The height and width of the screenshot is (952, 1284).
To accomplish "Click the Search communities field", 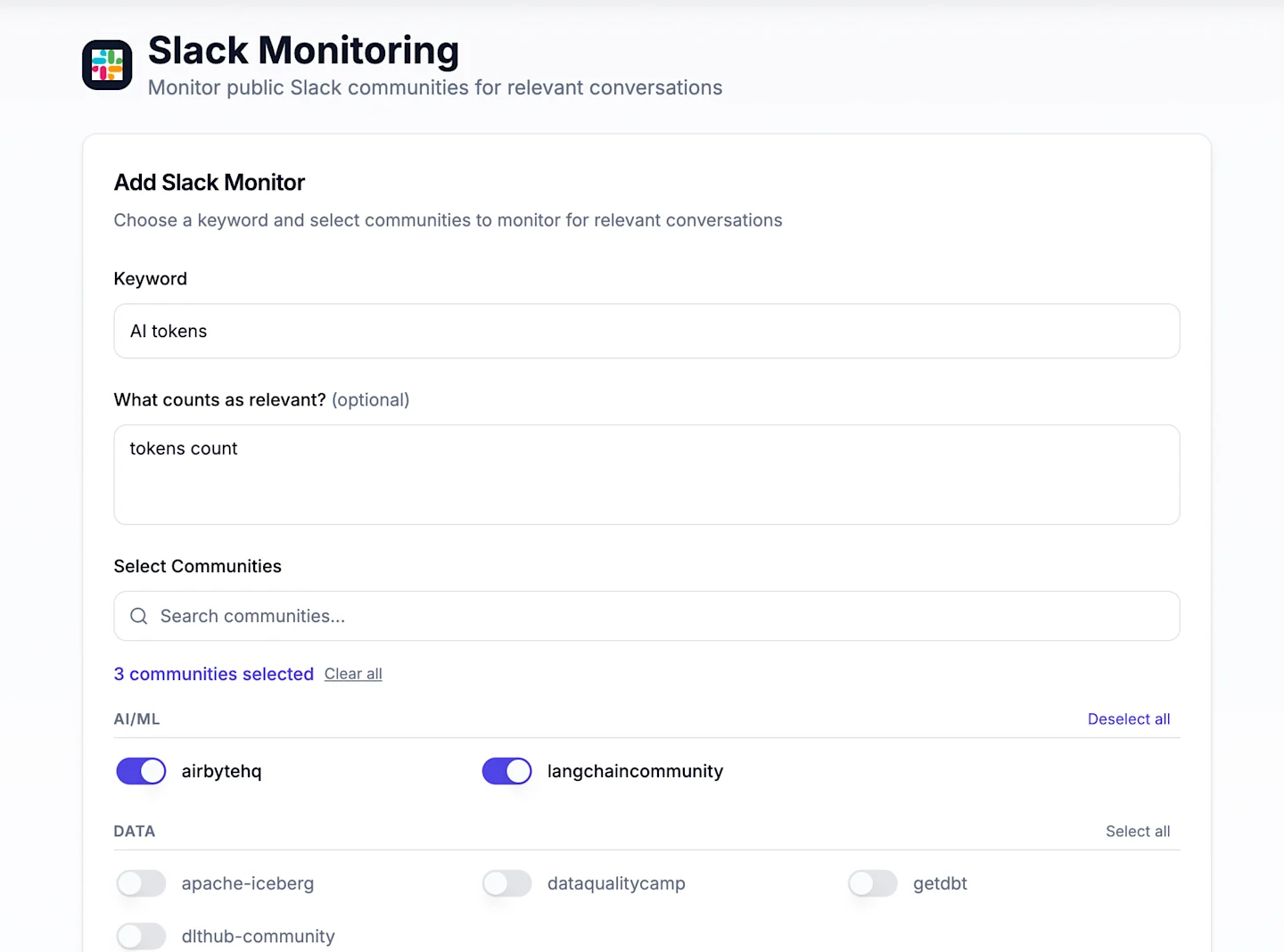I will [x=646, y=616].
